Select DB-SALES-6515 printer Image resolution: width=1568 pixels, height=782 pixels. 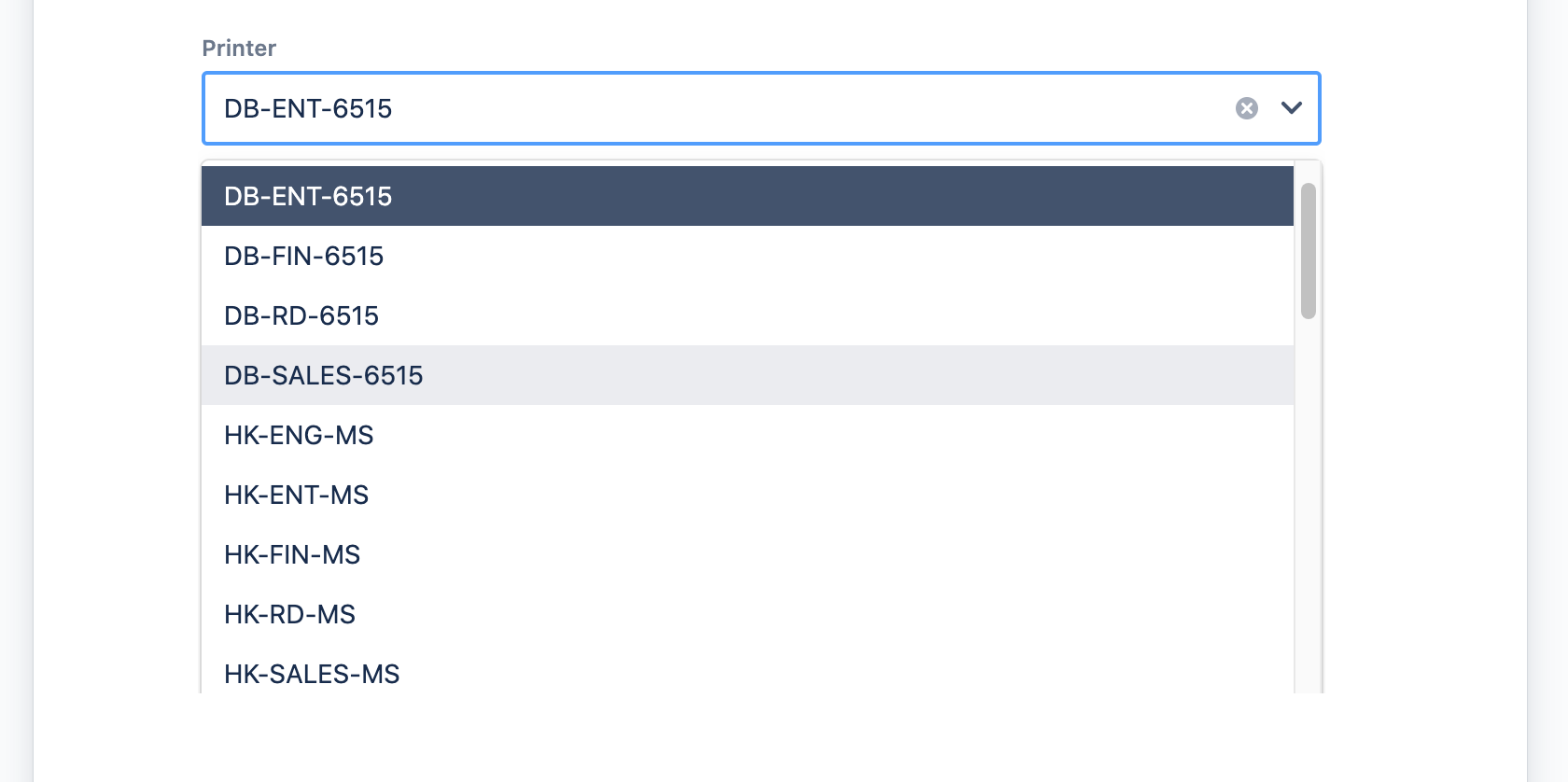click(747, 375)
